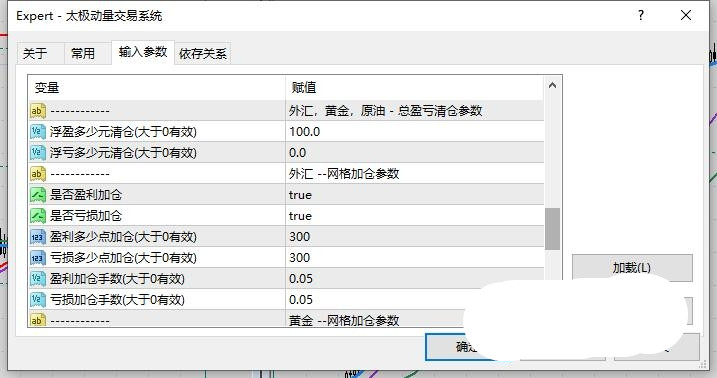The width and height of the screenshot is (717, 378).
Task: Click the icon beside 盈利加仓手数 row
Action: pyautogui.click(x=38, y=279)
